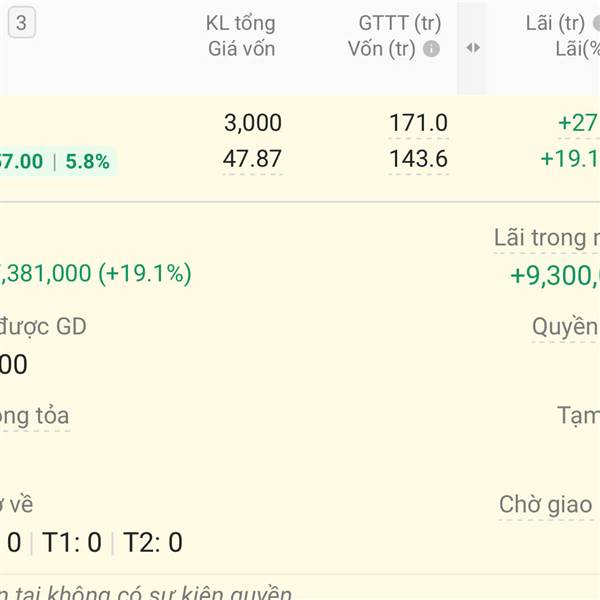Image resolution: width=600 pixels, height=600 pixels.
Task: Sort by GTTT (tr) column header
Action: (400, 23)
